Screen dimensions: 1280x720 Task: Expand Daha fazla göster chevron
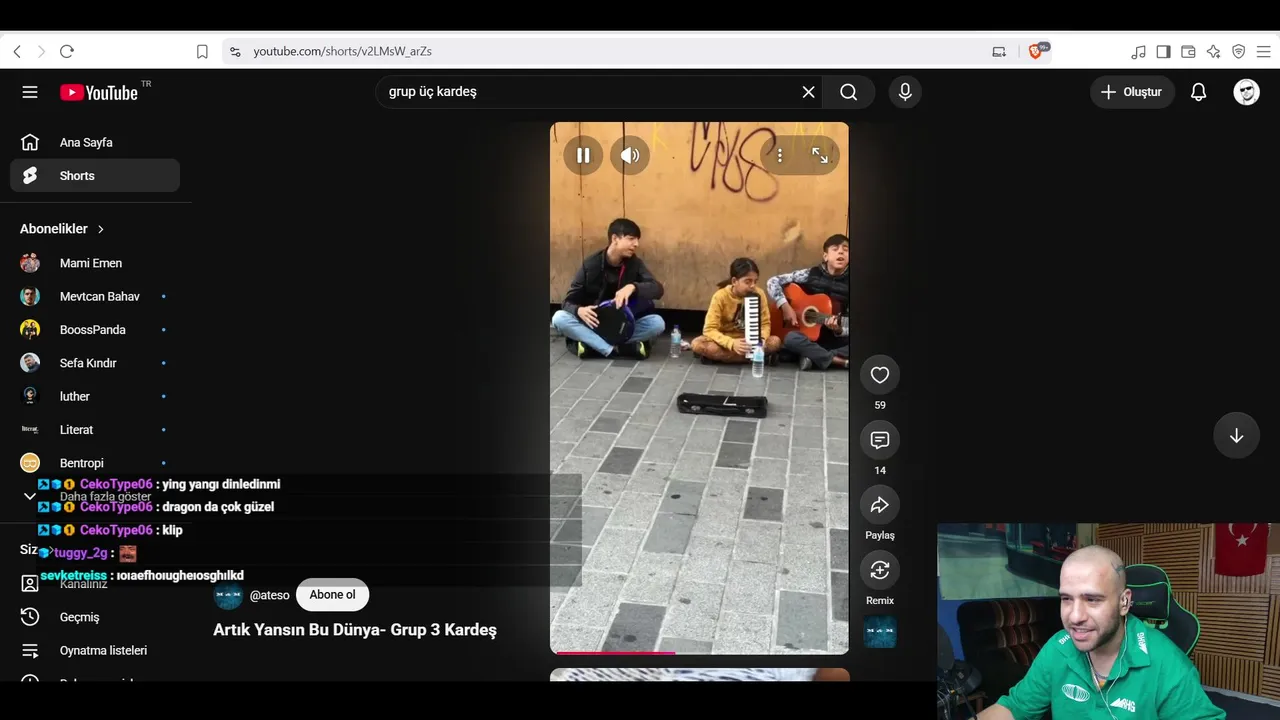pyautogui.click(x=30, y=497)
